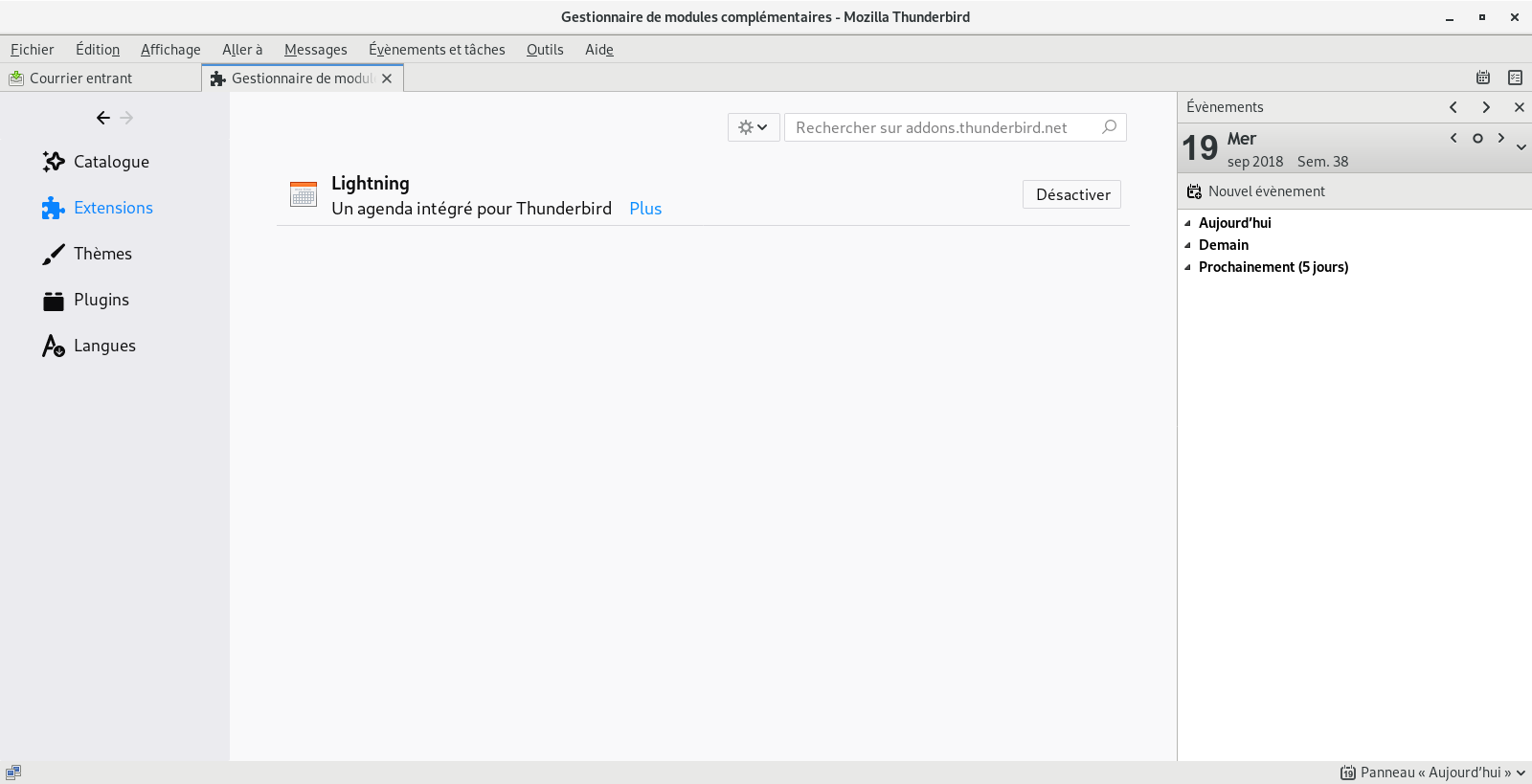Jump to today with circle button
The width and height of the screenshot is (1532, 784).
click(1477, 138)
